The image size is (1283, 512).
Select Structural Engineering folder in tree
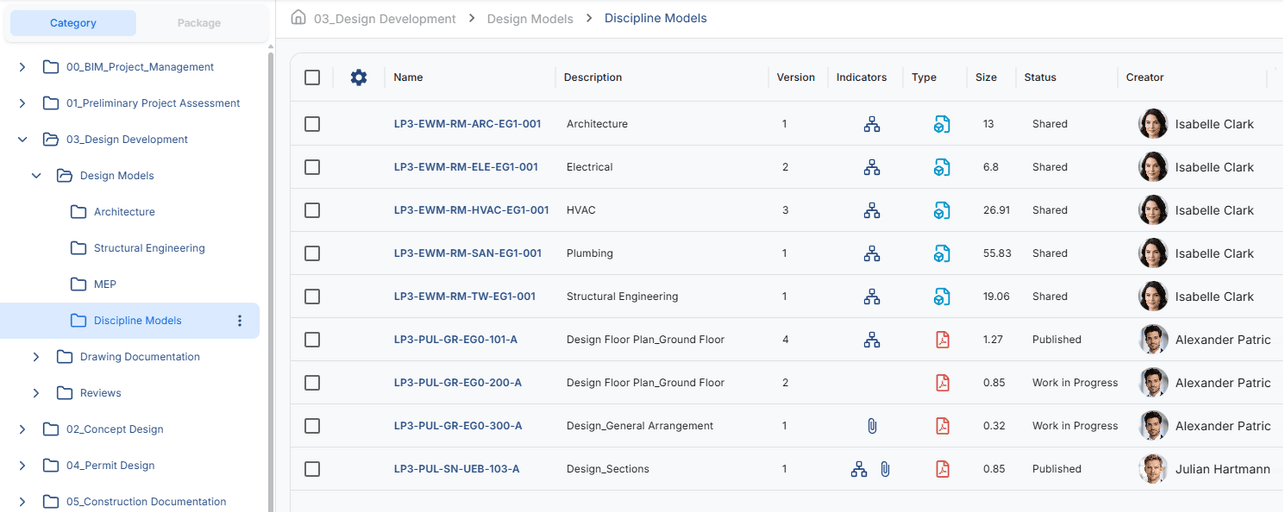149,248
